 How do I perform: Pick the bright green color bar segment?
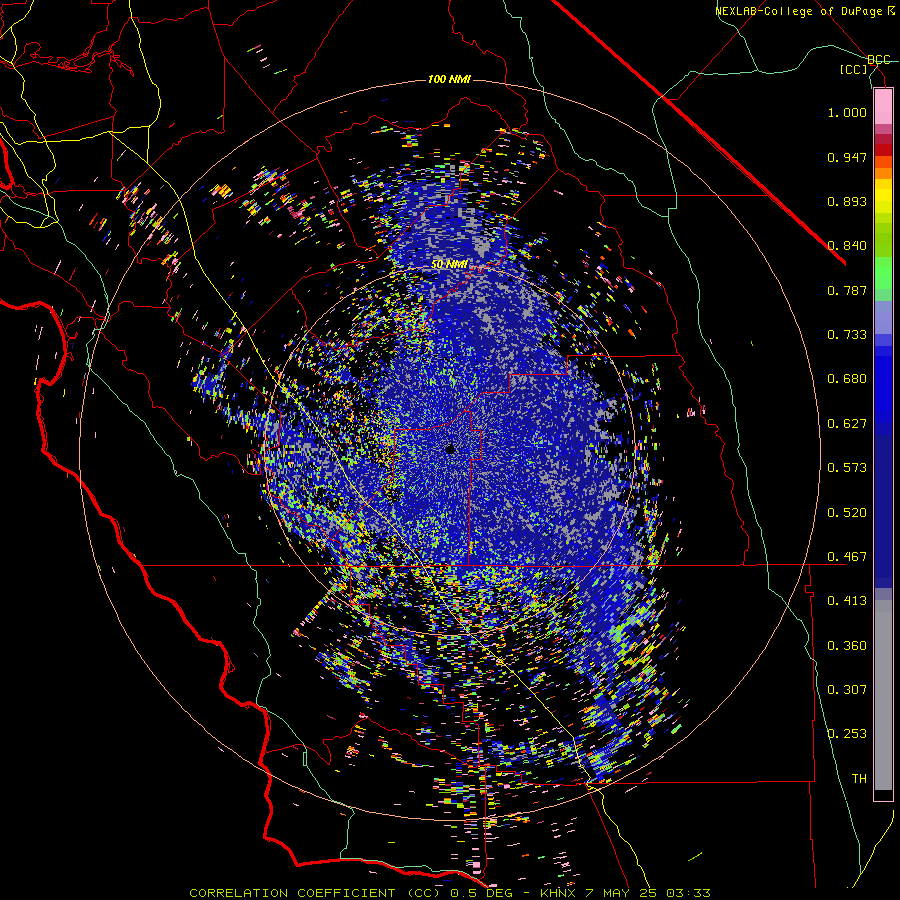pyautogui.click(x=883, y=273)
